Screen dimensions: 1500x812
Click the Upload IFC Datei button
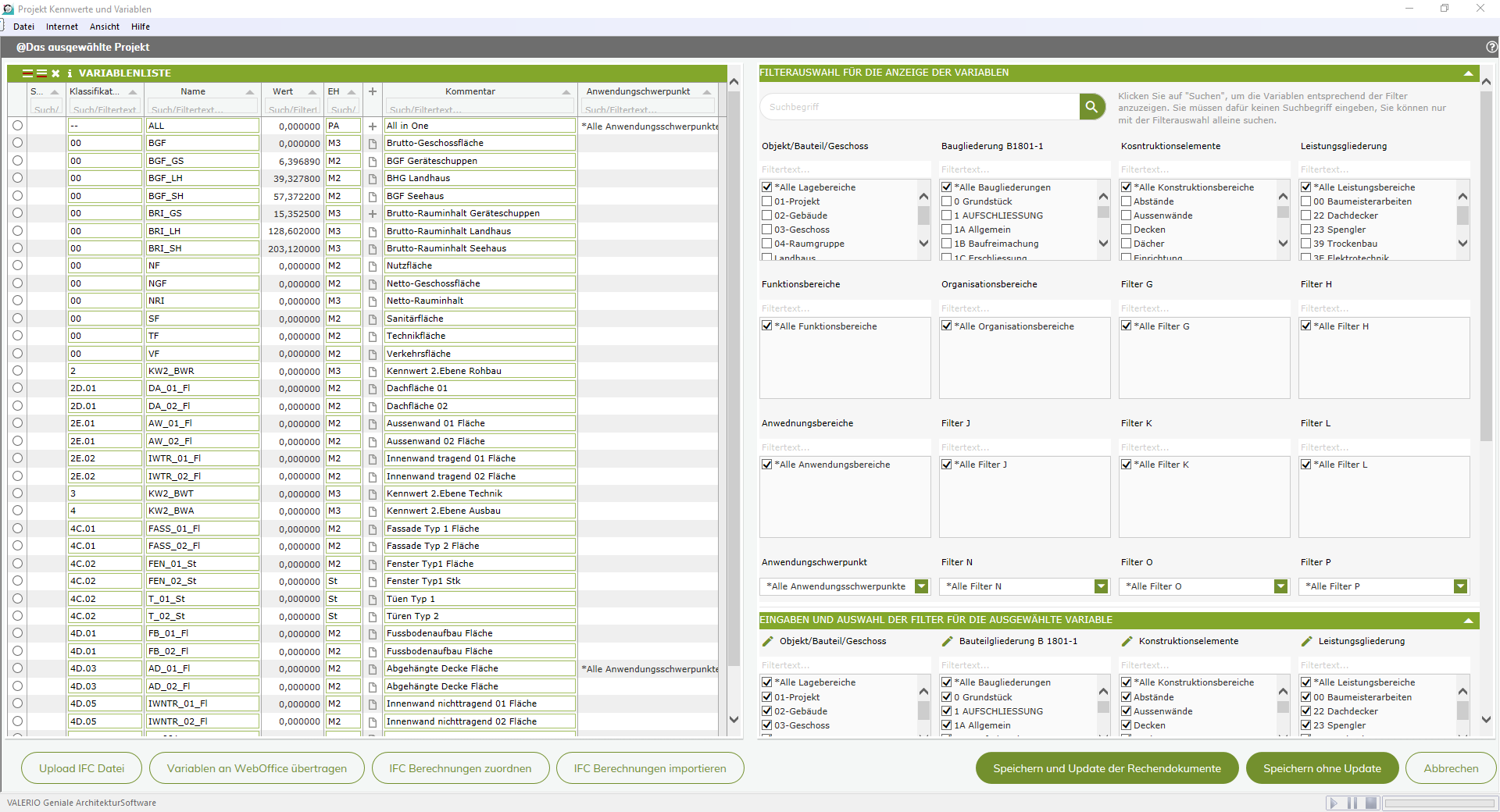pos(82,768)
